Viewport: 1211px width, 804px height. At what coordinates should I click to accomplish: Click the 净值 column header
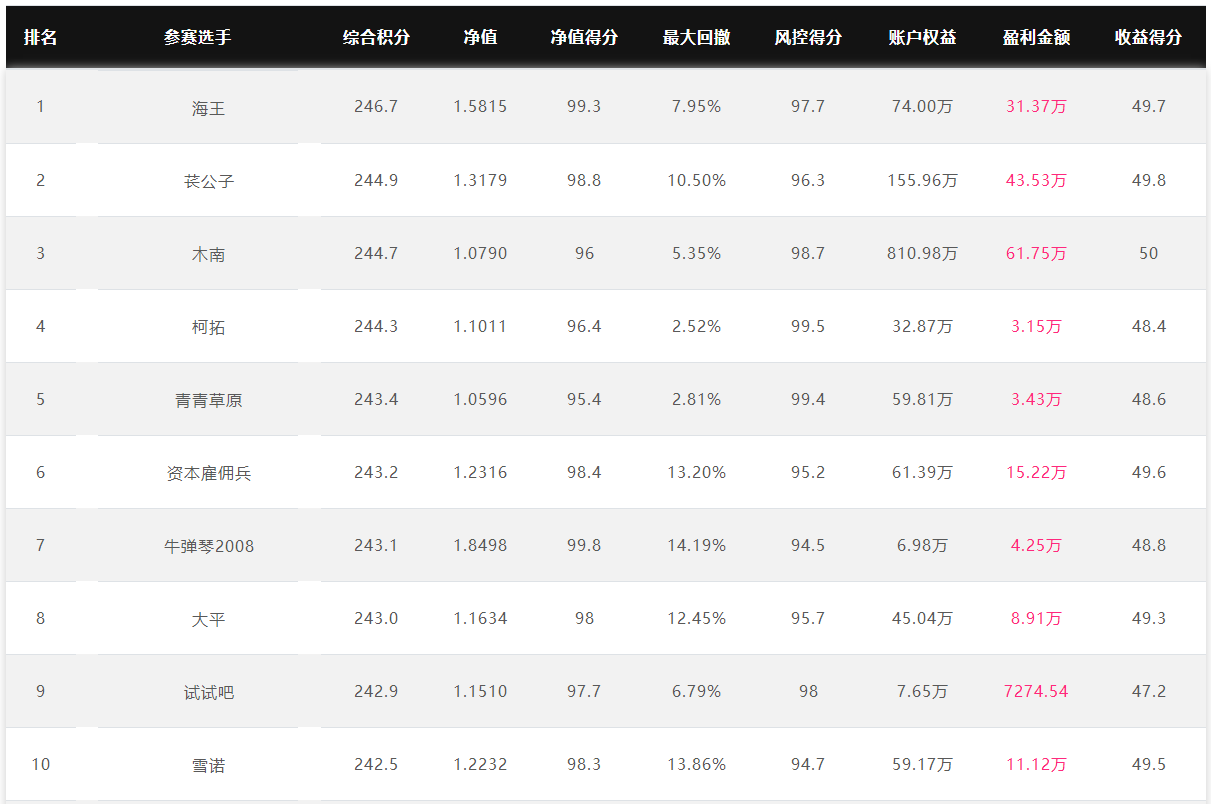click(x=480, y=37)
